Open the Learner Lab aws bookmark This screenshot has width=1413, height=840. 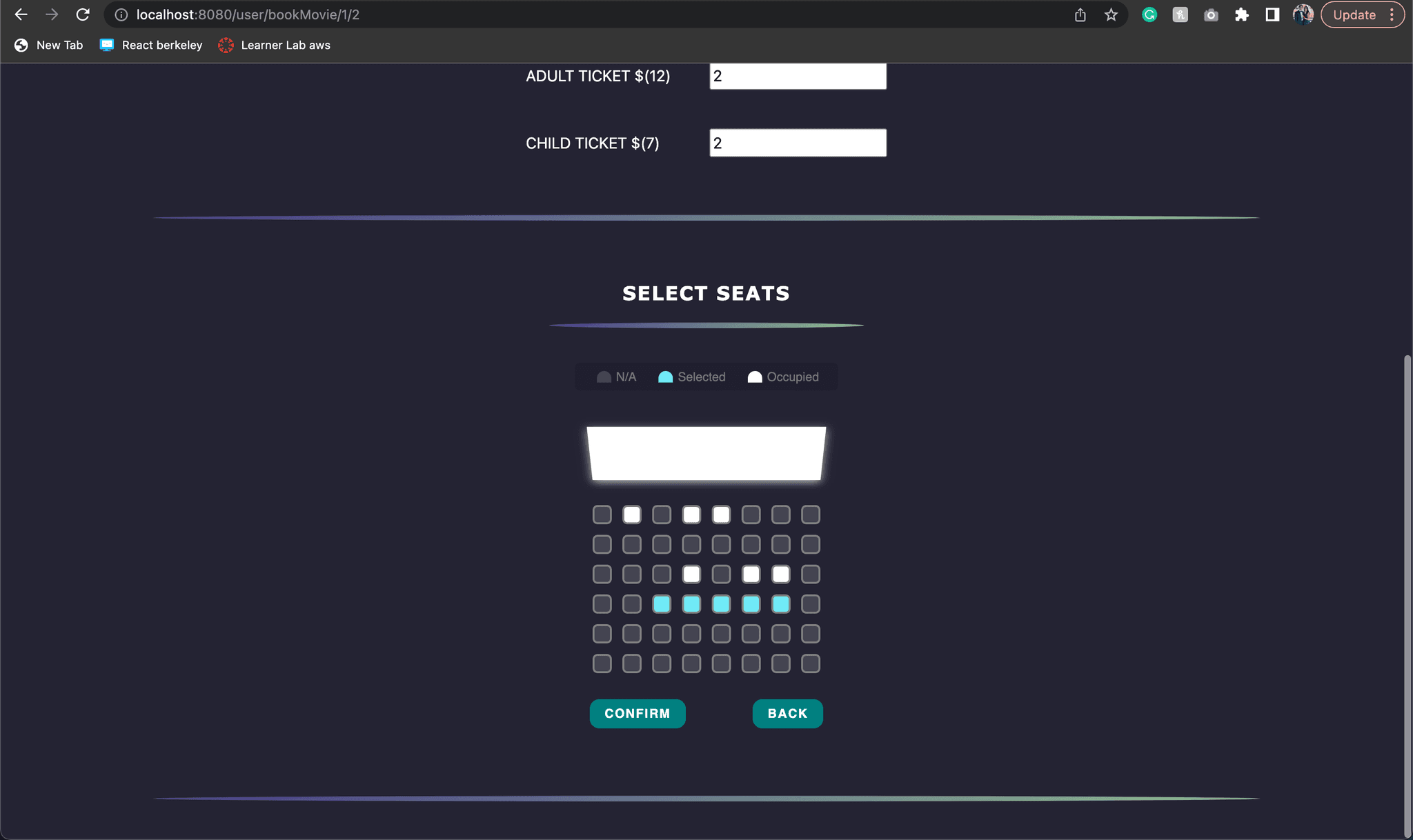(x=275, y=45)
